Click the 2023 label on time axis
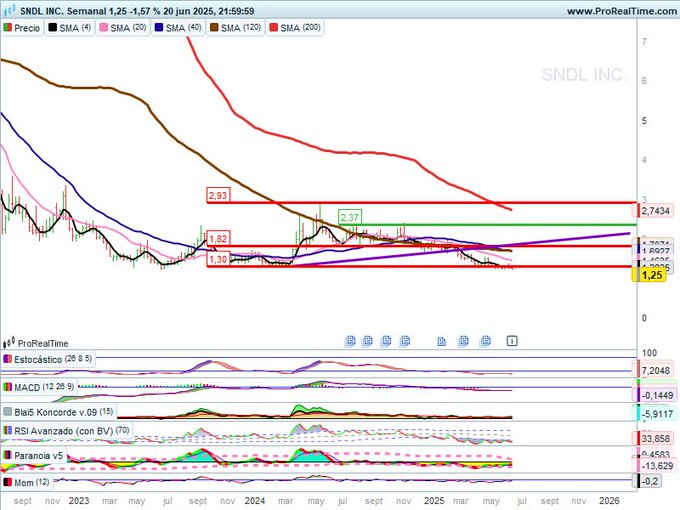680x510 pixels. click(x=79, y=501)
